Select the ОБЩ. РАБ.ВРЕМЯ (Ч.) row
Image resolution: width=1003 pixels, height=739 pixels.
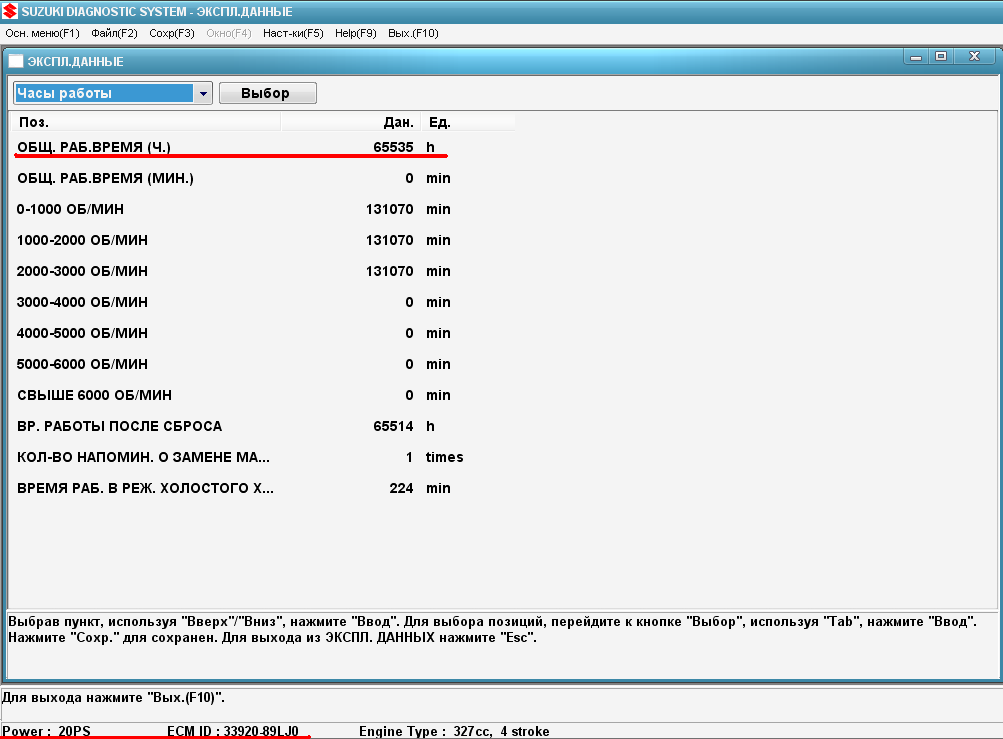click(x=262, y=147)
